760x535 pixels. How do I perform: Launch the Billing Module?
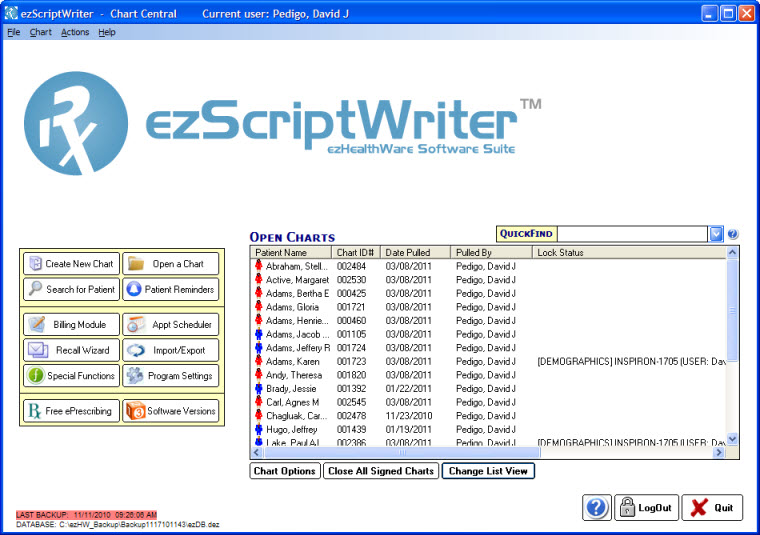(x=71, y=324)
